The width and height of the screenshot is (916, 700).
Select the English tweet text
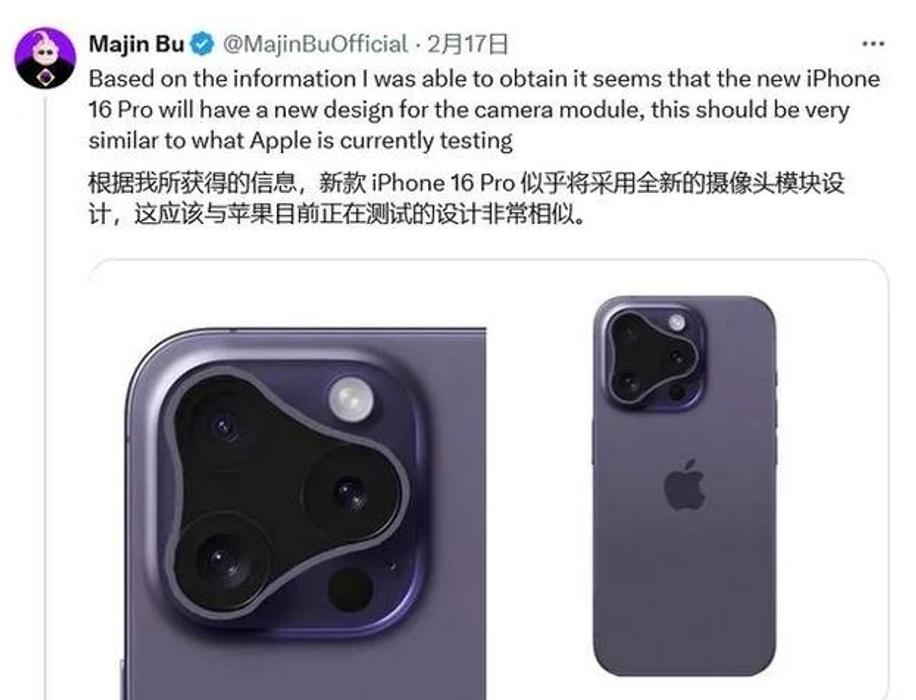point(484,110)
